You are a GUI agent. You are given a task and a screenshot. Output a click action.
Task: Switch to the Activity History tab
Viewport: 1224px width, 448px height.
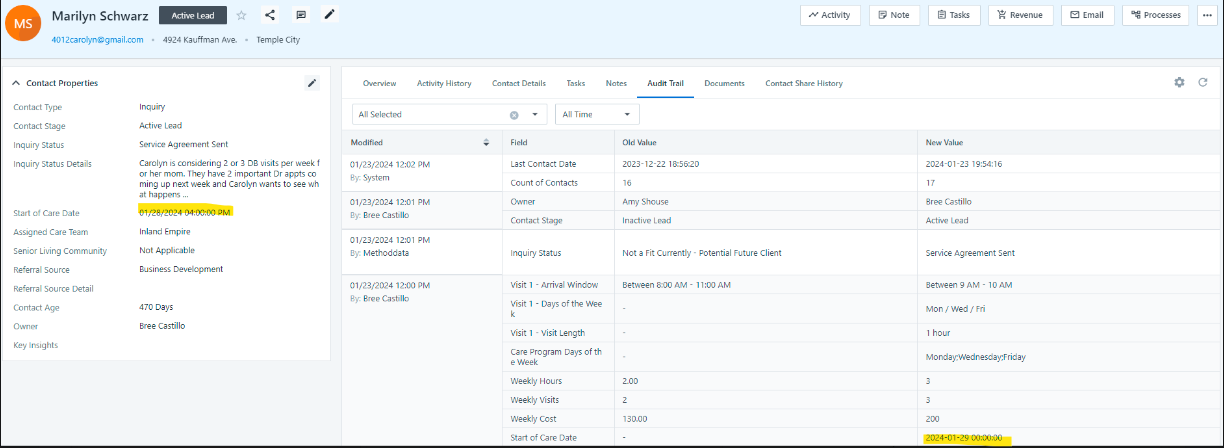pos(443,83)
